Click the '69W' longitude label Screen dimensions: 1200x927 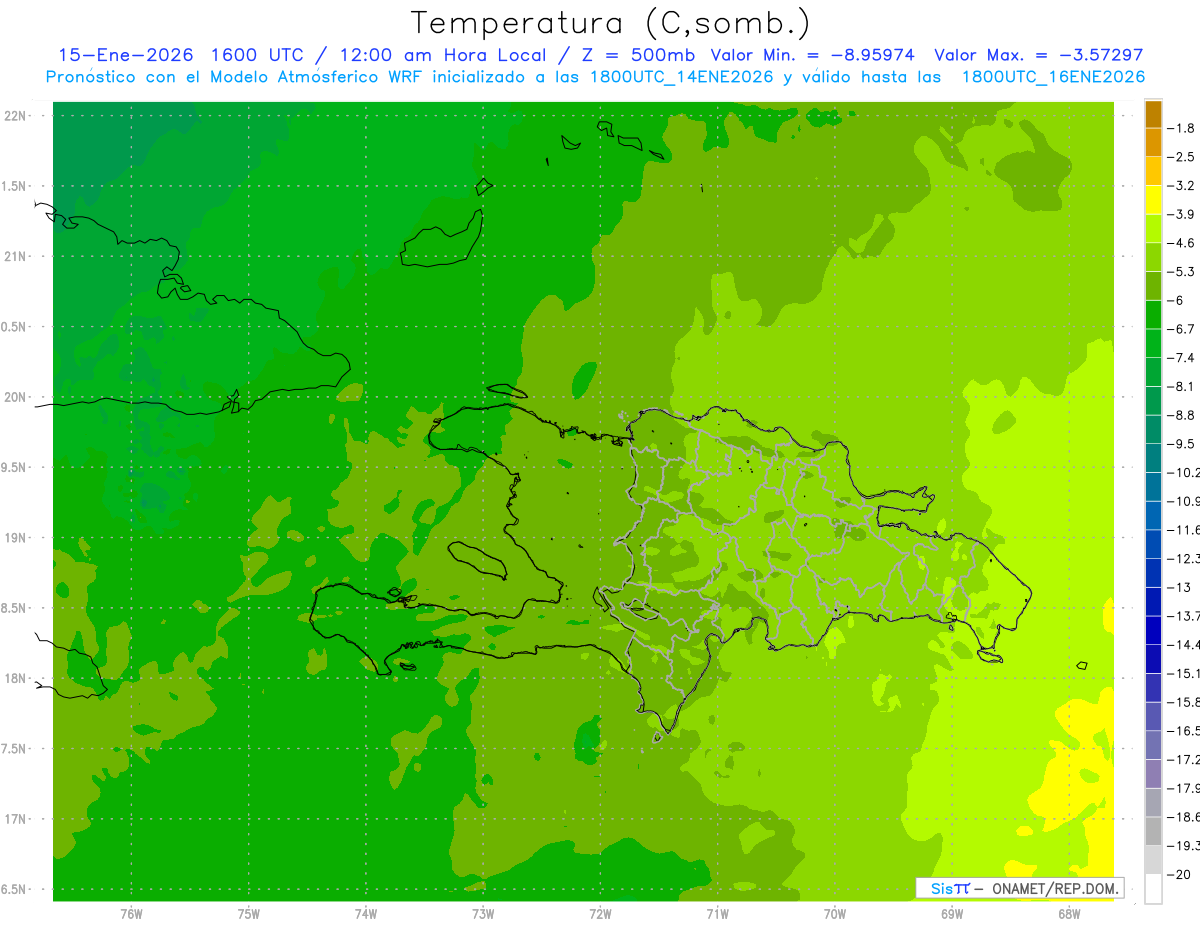point(952,913)
